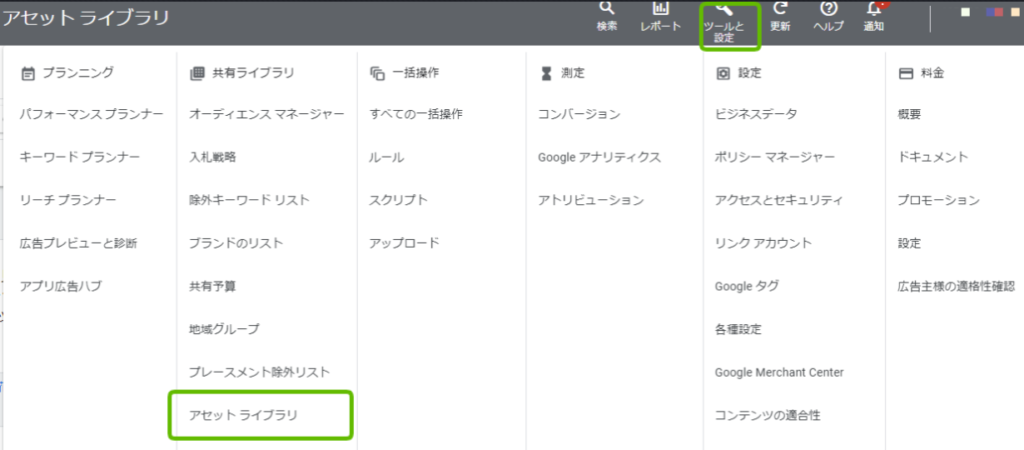Open the 通知 bell icon
Image resolution: width=1024 pixels, height=450 pixels.
coord(874,8)
